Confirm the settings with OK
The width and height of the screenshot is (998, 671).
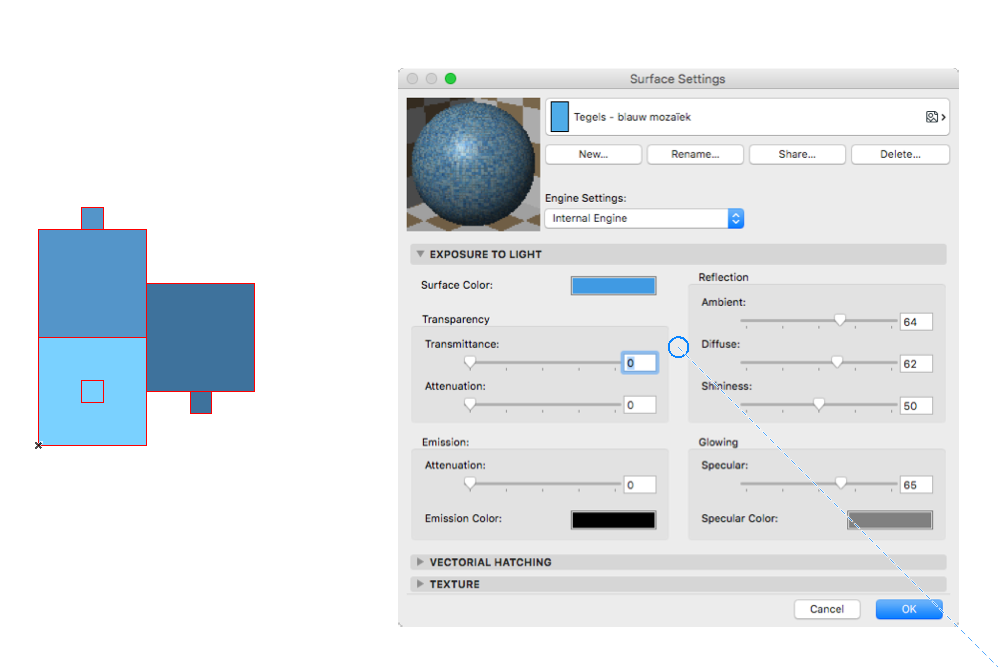point(908,609)
